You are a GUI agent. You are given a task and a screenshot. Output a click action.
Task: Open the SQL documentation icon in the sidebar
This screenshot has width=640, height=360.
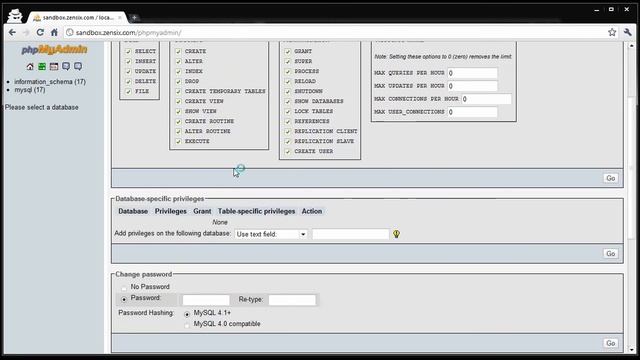[x=78, y=67]
